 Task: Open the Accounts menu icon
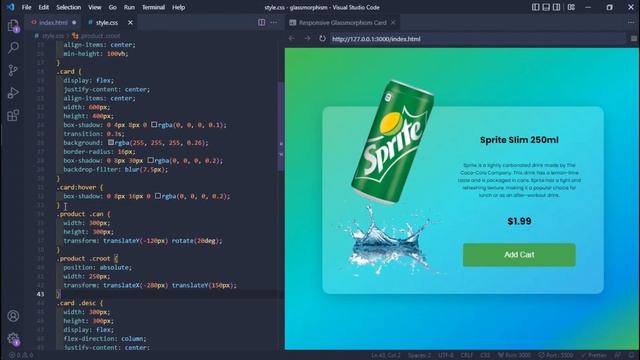(13, 316)
